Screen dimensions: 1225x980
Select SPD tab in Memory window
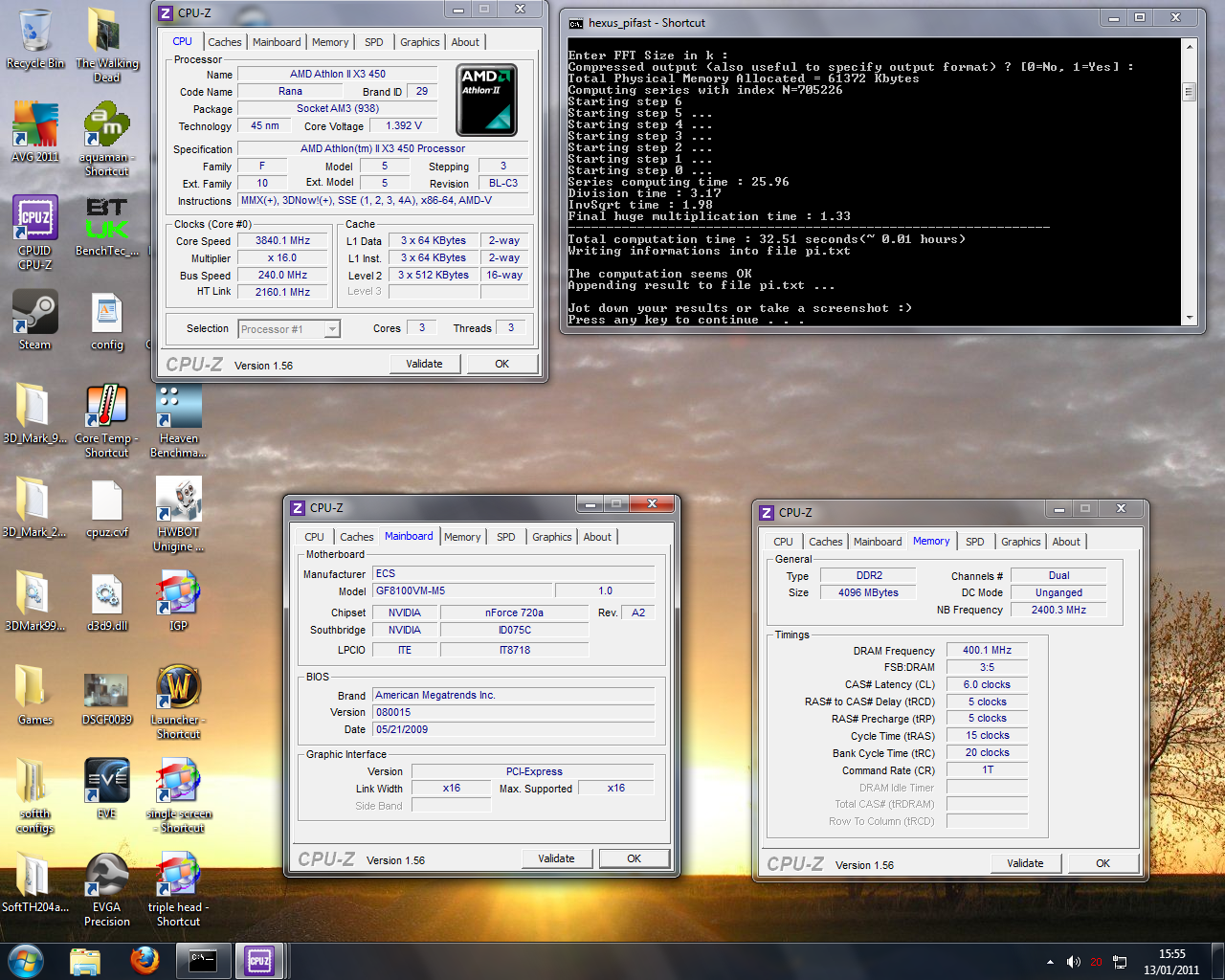coord(975,542)
